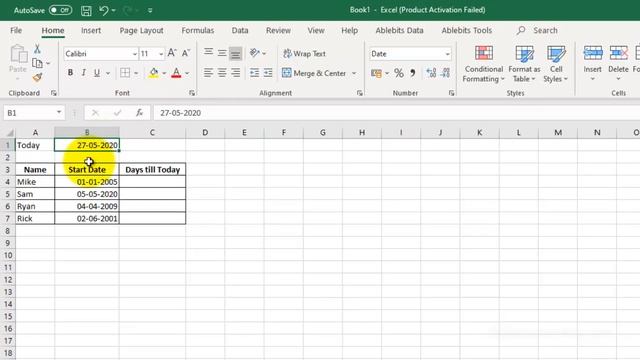Image resolution: width=640 pixels, height=360 pixels.
Task: Click Align Left icon
Action: coord(208,73)
